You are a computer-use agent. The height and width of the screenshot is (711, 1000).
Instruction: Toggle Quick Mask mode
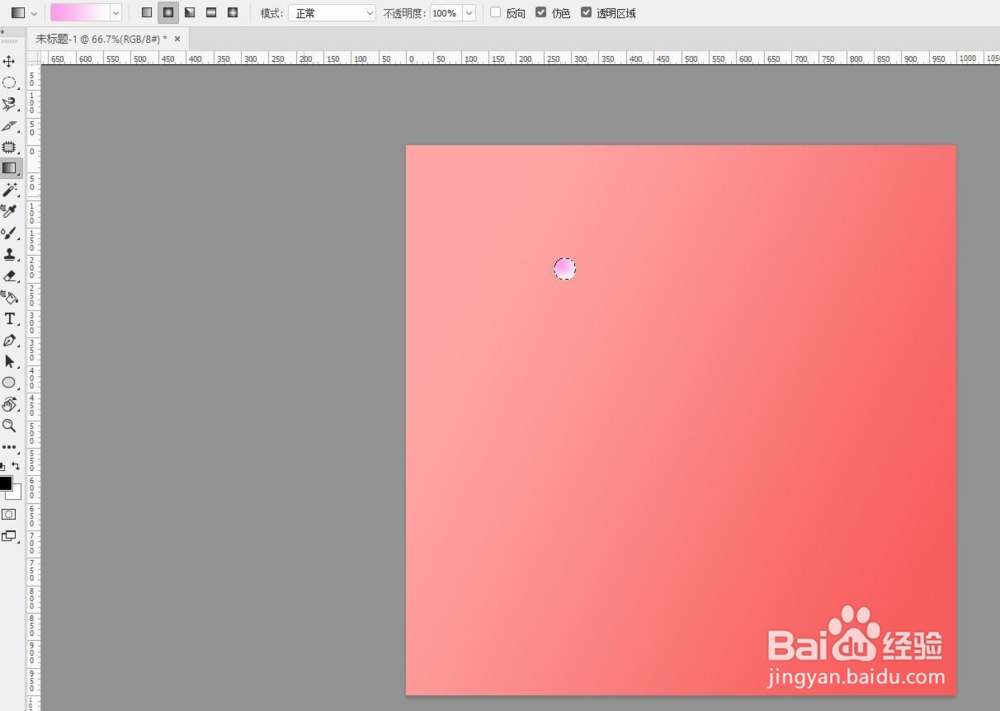(9, 515)
